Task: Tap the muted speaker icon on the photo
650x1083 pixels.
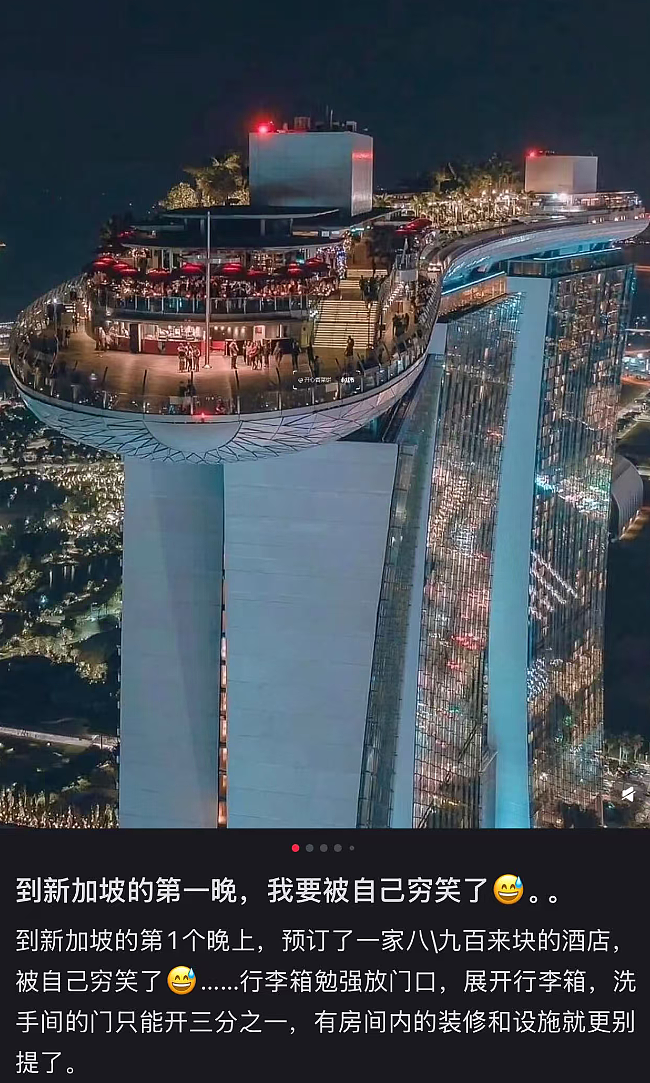Action: coord(627,794)
